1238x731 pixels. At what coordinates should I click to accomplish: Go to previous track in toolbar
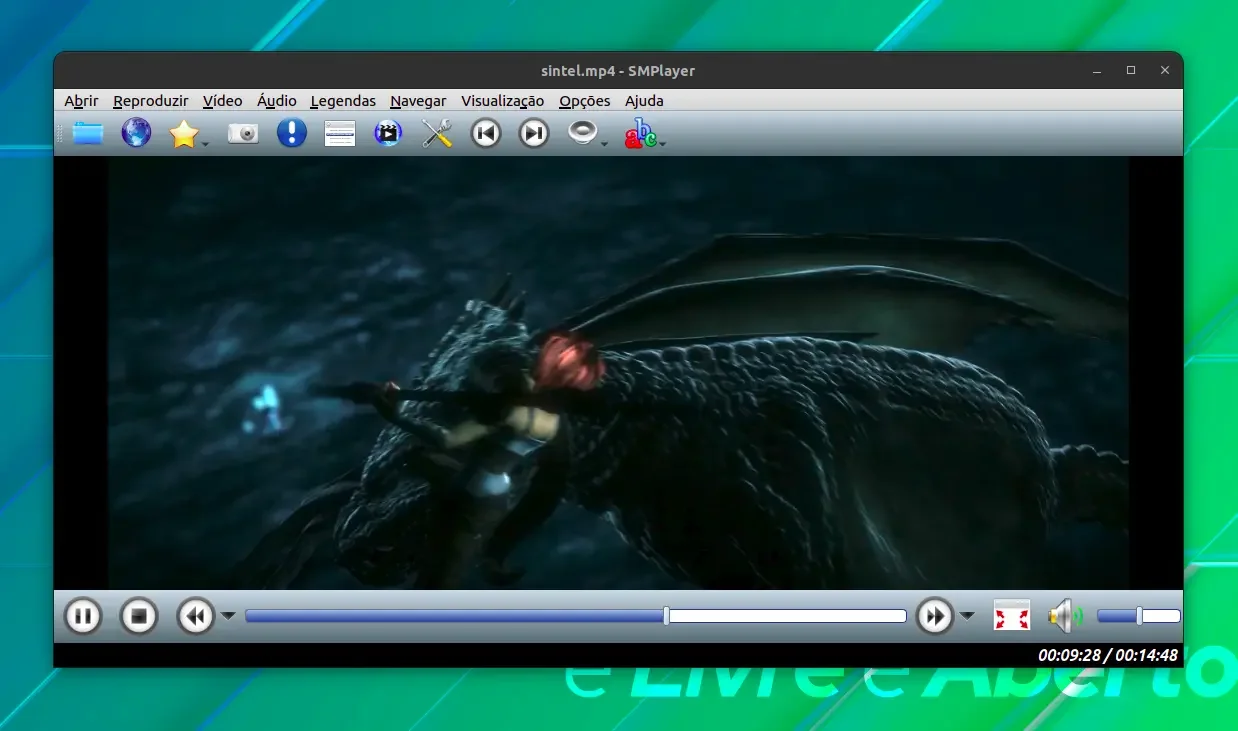(x=486, y=133)
